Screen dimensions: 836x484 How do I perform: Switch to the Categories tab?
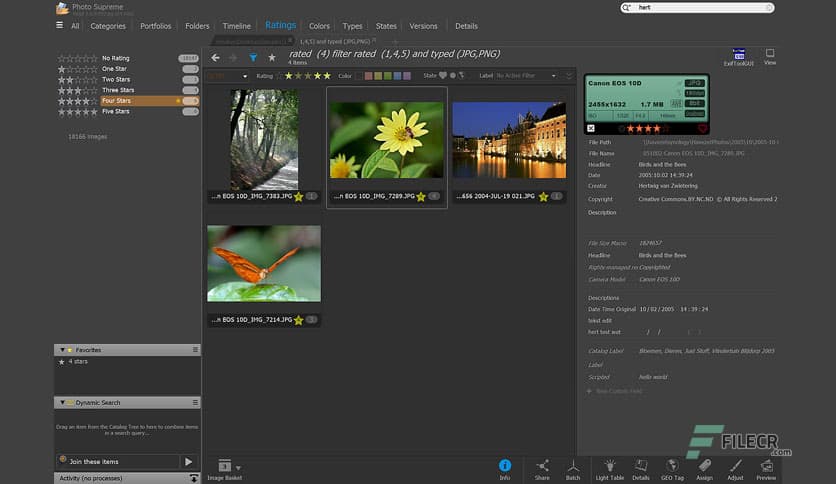pyautogui.click(x=108, y=26)
